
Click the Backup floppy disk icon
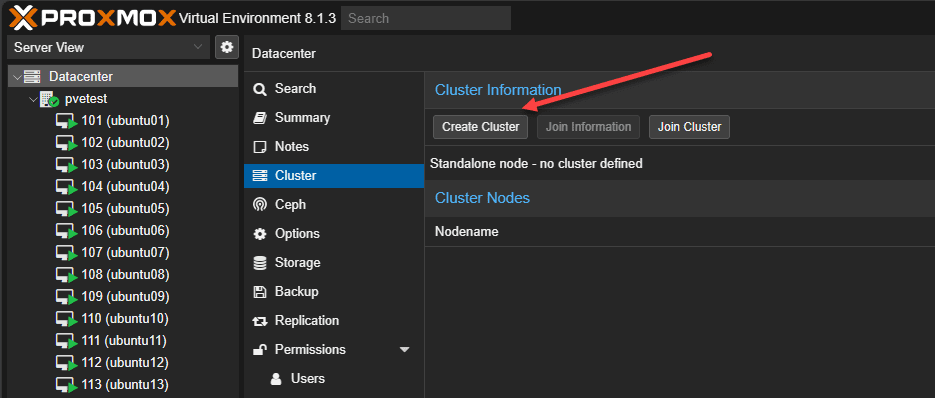[x=260, y=292]
